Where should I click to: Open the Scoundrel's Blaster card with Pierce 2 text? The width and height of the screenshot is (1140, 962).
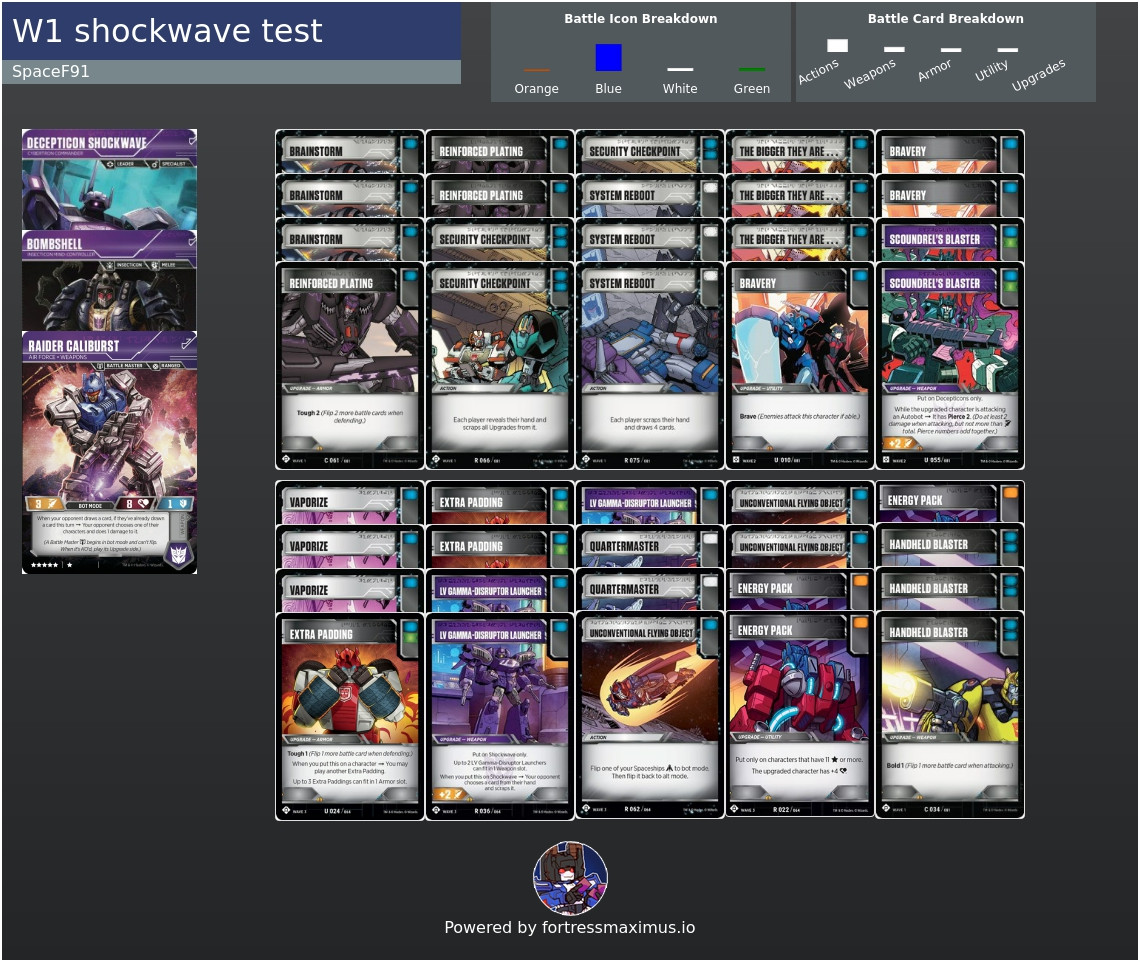(x=950, y=366)
